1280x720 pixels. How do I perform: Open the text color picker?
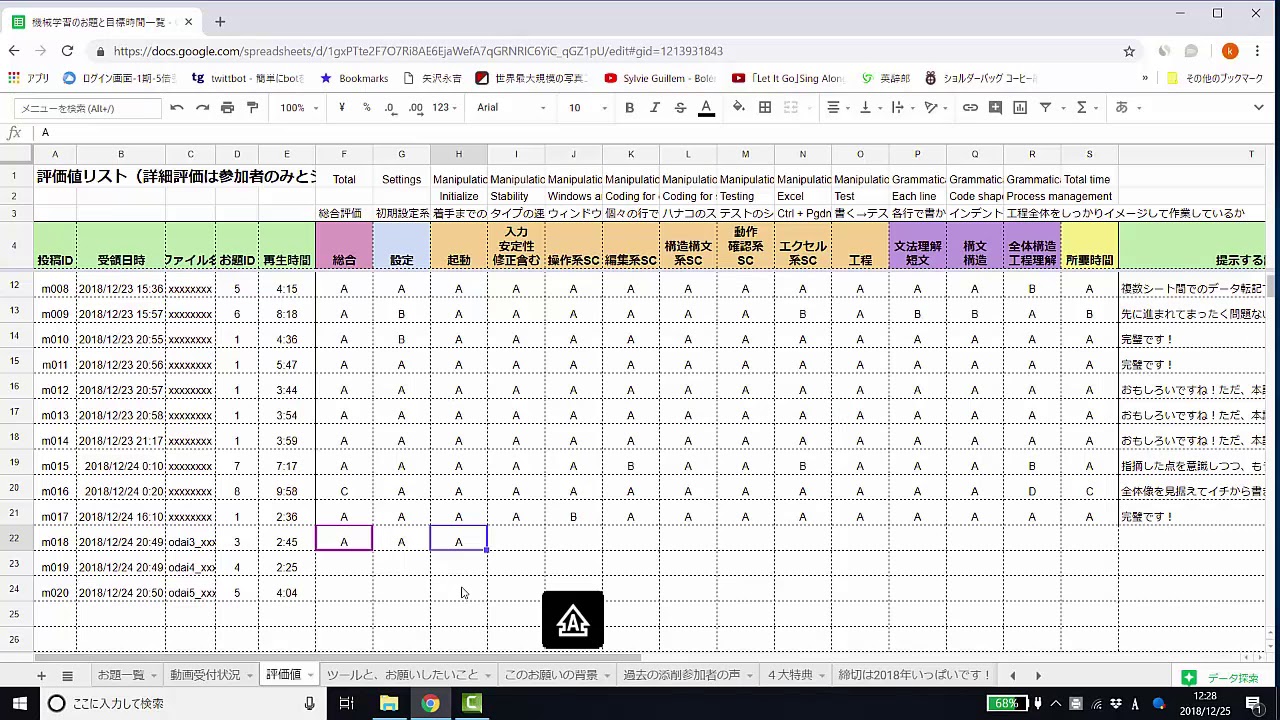click(706, 107)
